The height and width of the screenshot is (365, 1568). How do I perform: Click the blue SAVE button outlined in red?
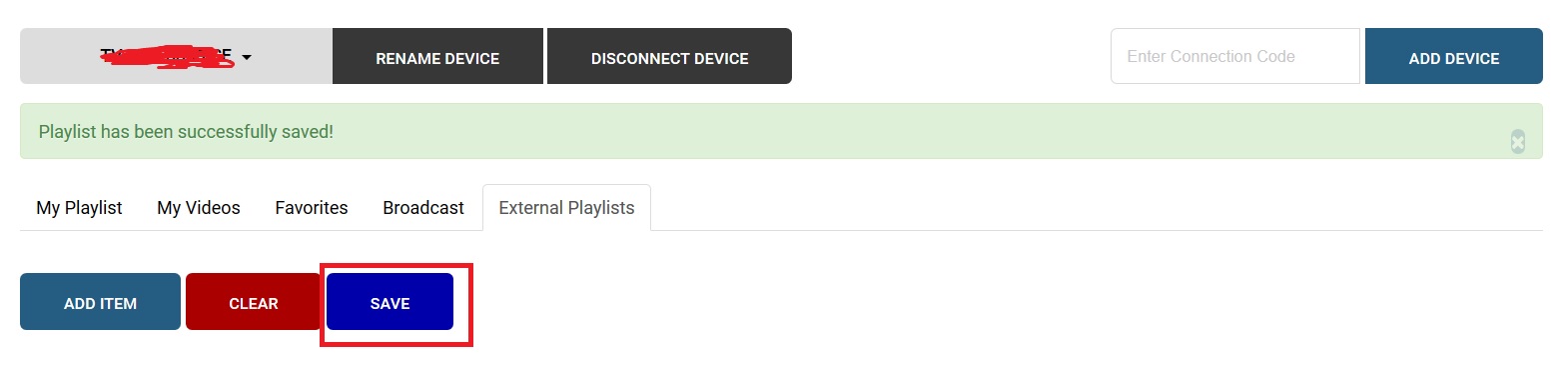[390, 301]
